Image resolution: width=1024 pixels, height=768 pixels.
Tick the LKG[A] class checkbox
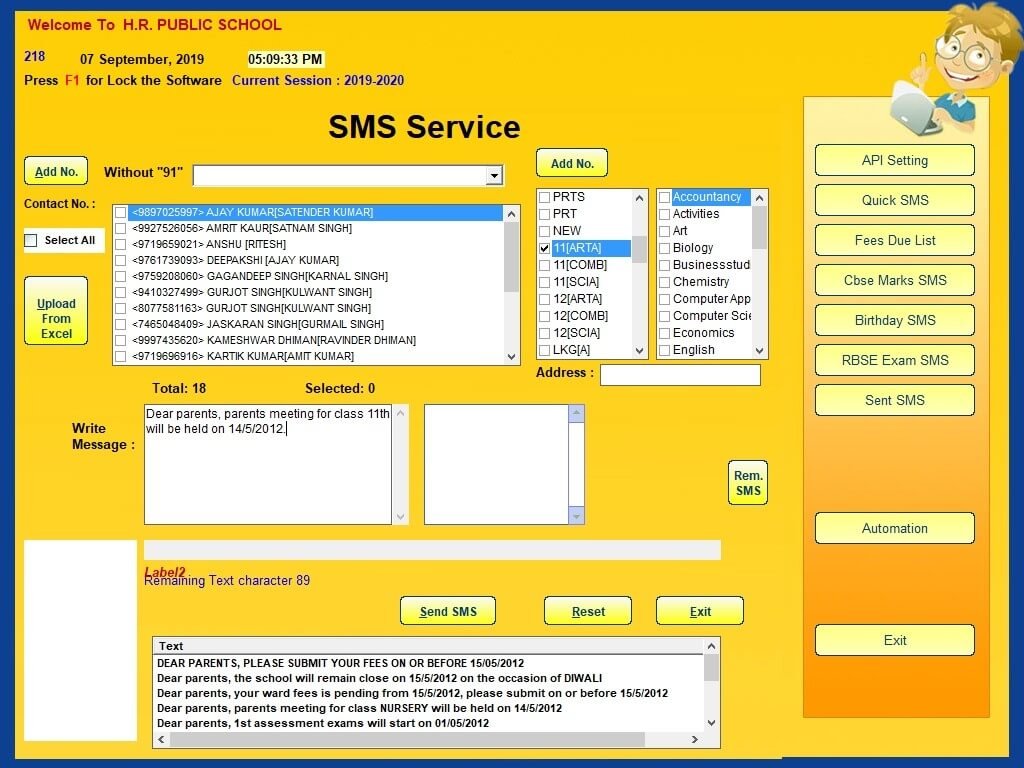[544, 350]
